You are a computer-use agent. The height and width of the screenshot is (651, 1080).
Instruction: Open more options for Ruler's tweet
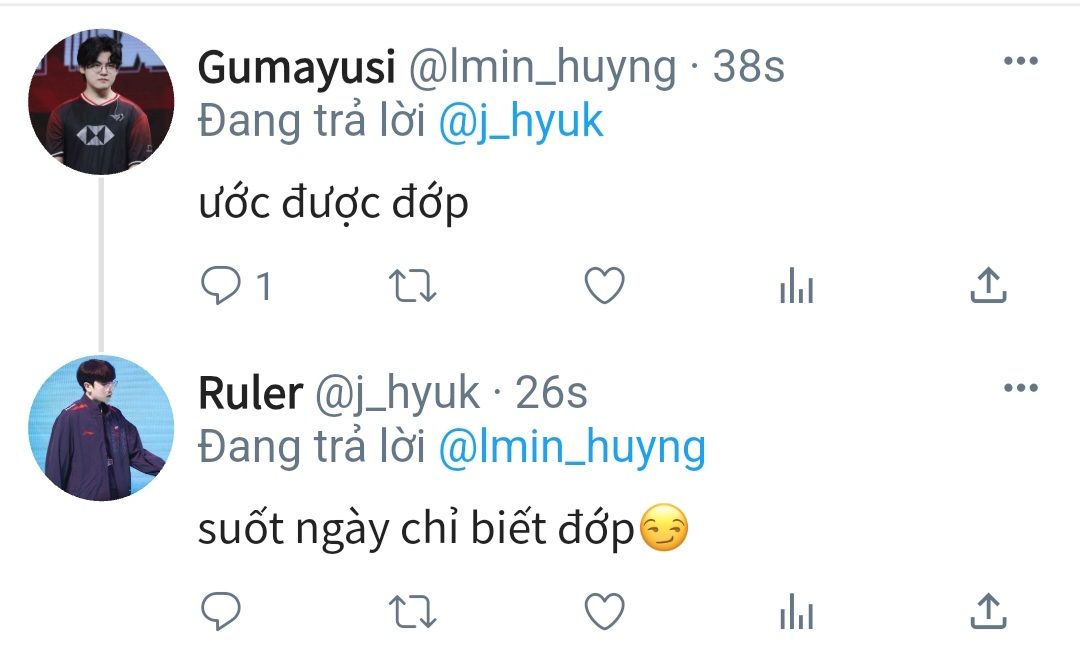(x=1020, y=388)
